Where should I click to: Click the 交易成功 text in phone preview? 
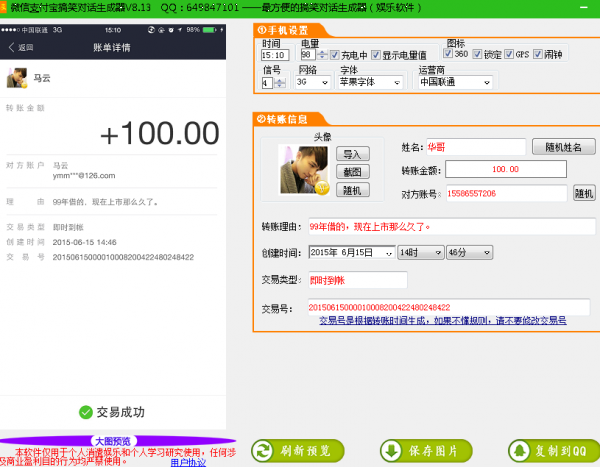[x=121, y=412]
